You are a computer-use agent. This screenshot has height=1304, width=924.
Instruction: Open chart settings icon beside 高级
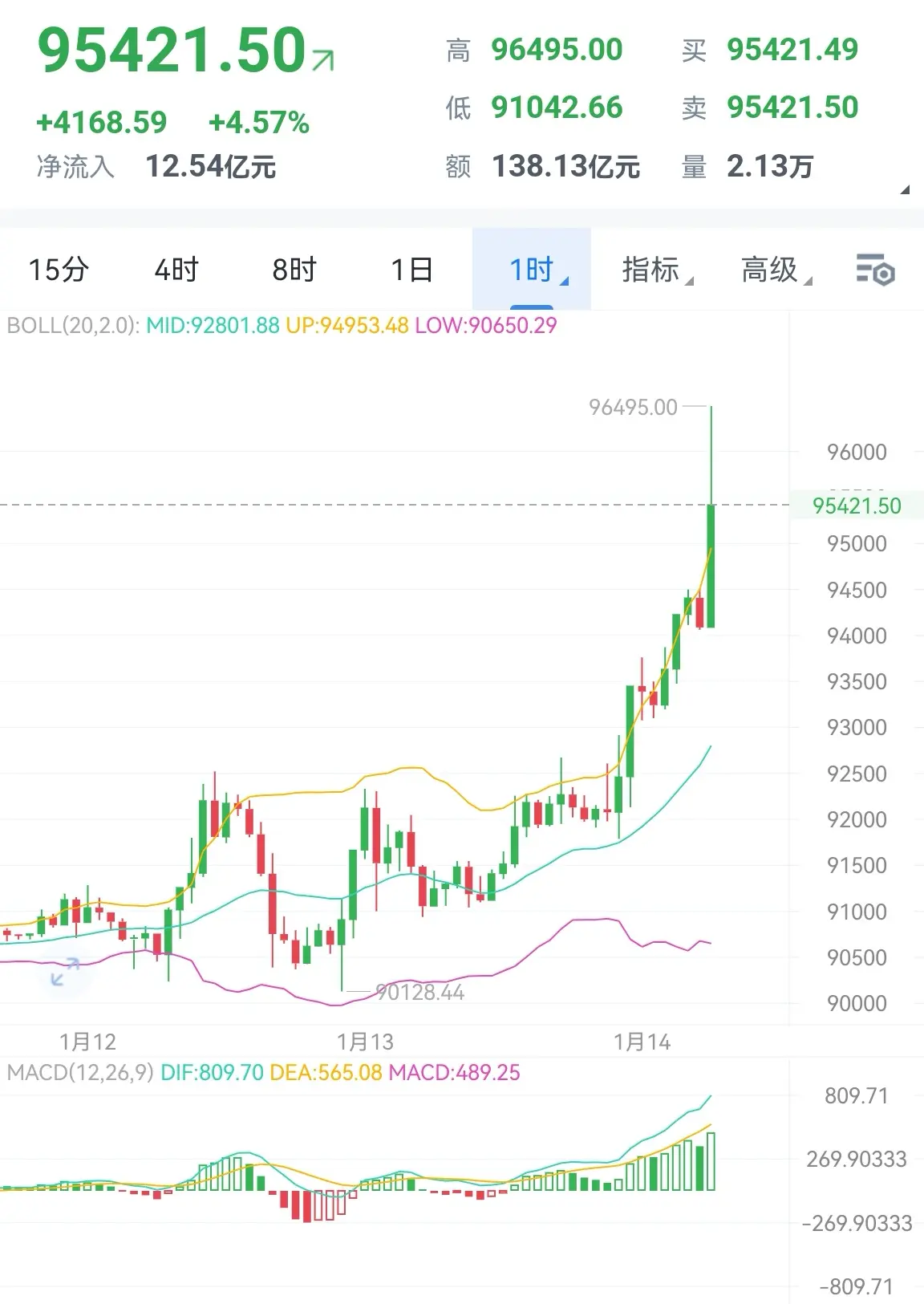coord(875,270)
